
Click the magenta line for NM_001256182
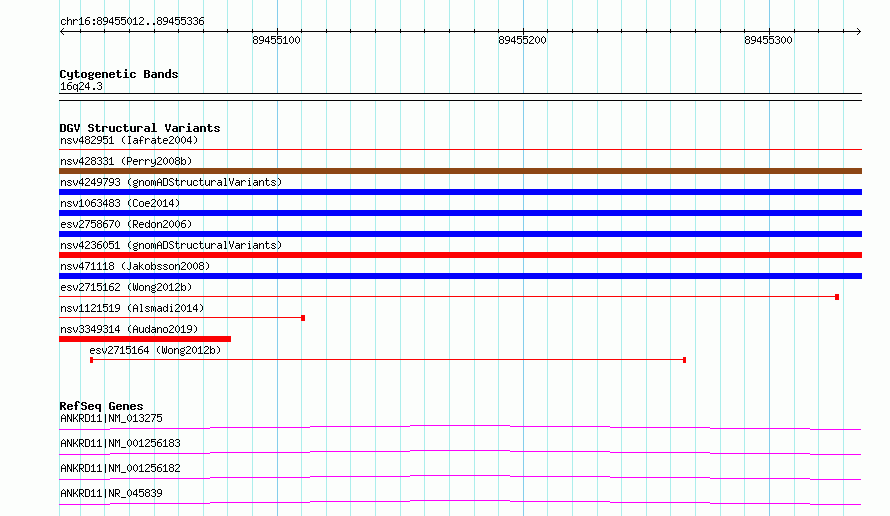tap(460, 477)
